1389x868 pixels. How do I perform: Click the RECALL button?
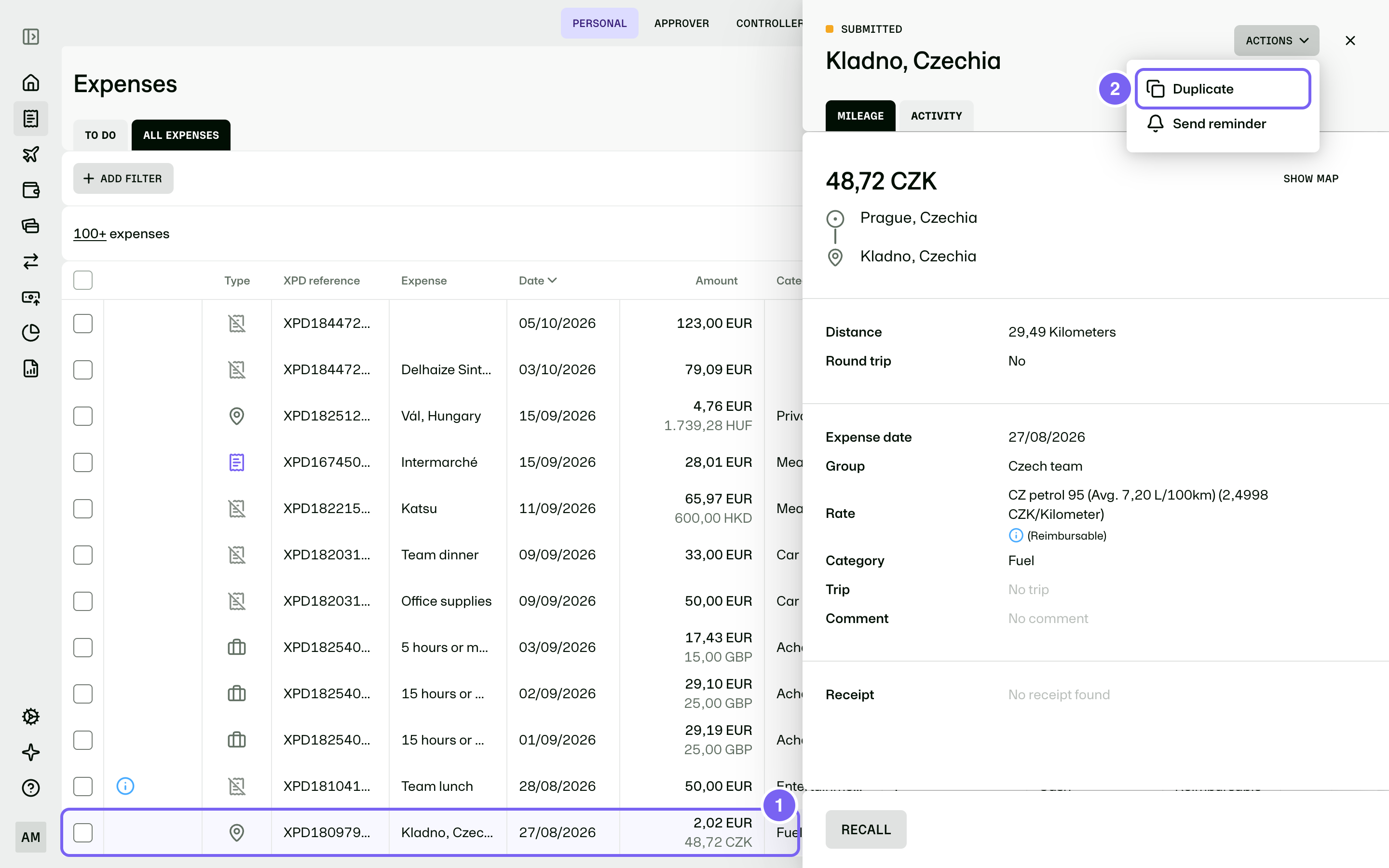pyautogui.click(x=866, y=829)
